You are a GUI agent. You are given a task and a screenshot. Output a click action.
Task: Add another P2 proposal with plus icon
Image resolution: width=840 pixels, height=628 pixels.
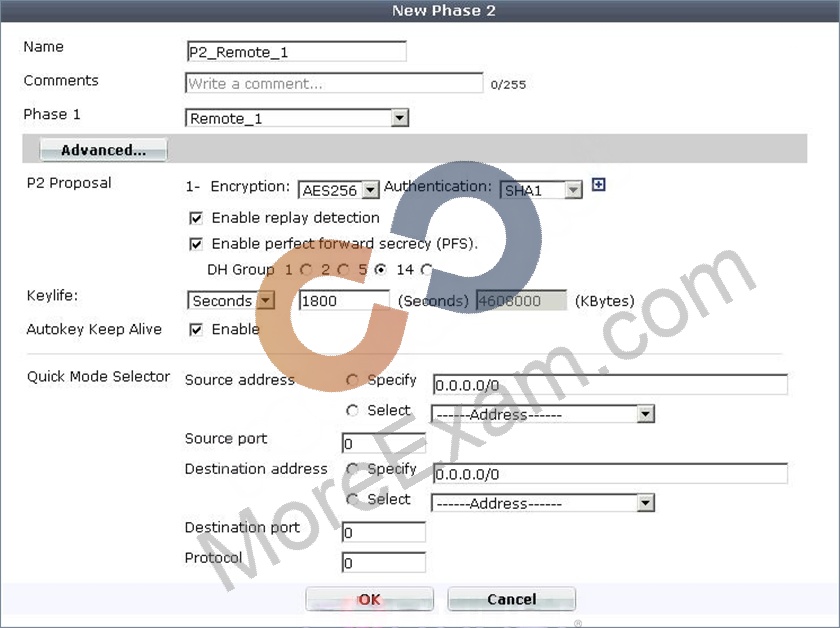pyautogui.click(x=598, y=185)
